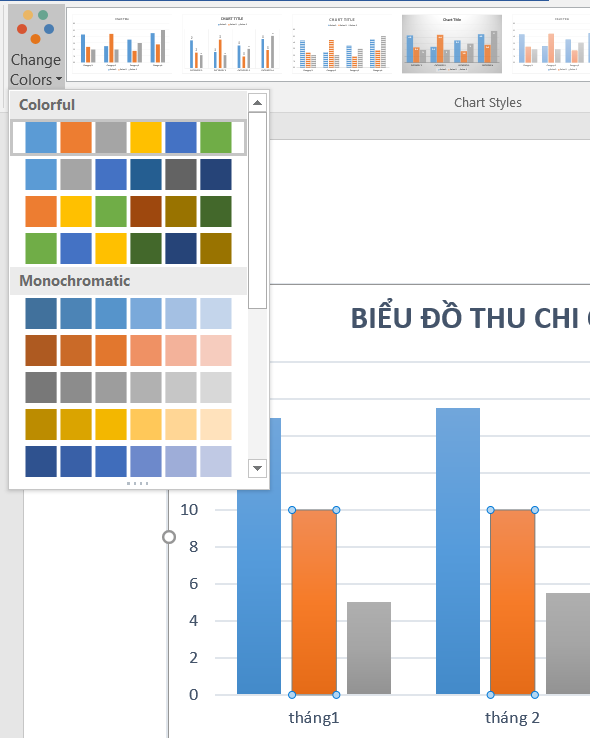Image resolution: width=590 pixels, height=738 pixels.
Task: Click the chart's left-edge resize handle
Action: point(169,537)
